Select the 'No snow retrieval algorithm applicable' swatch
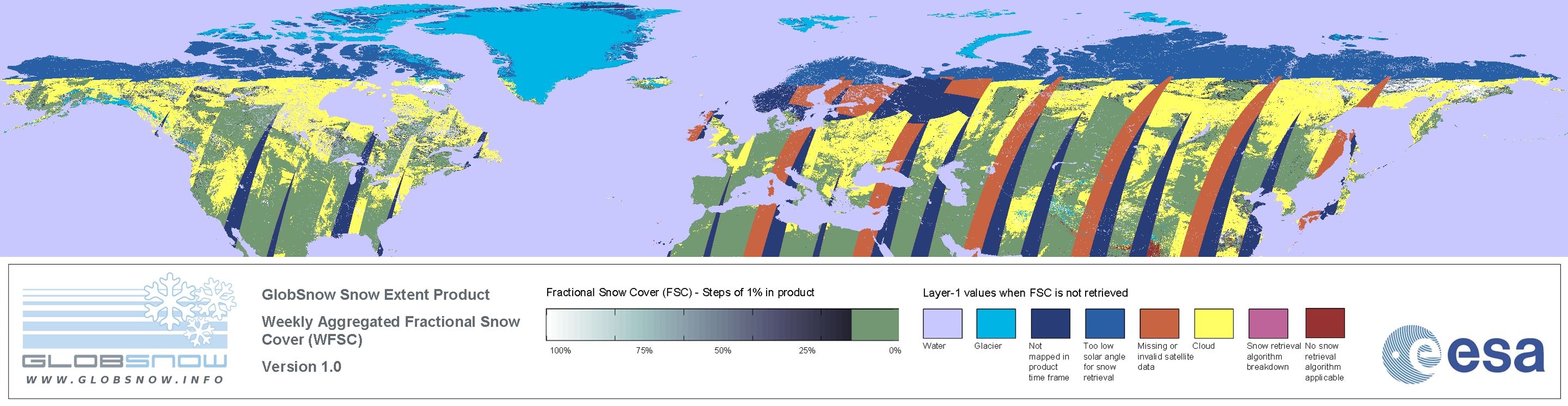The width and height of the screenshot is (1568, 406). point(1325,323)
